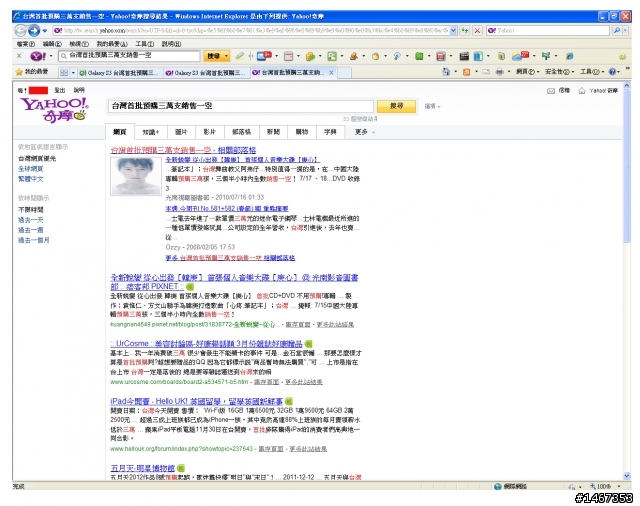Switch to the 圖片 images search tab
The height and width of the screenshot is (506, 640).
coord(181,132)
